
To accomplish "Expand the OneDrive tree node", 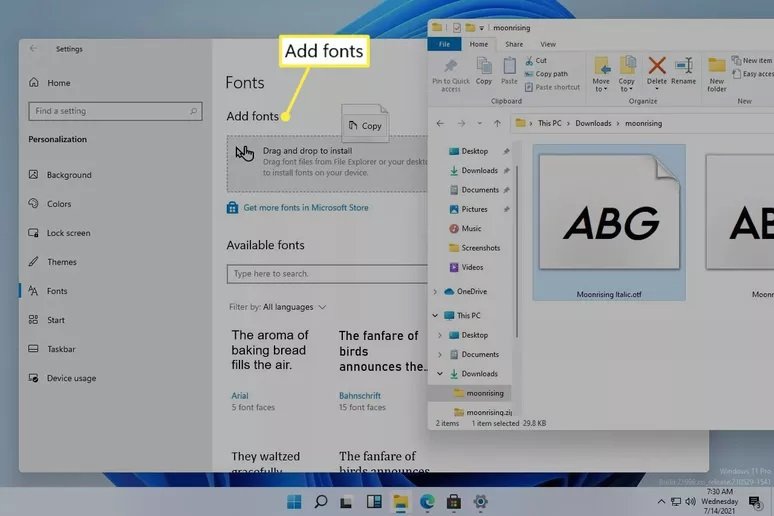I will pyautogui.click(x=435, y=292).
